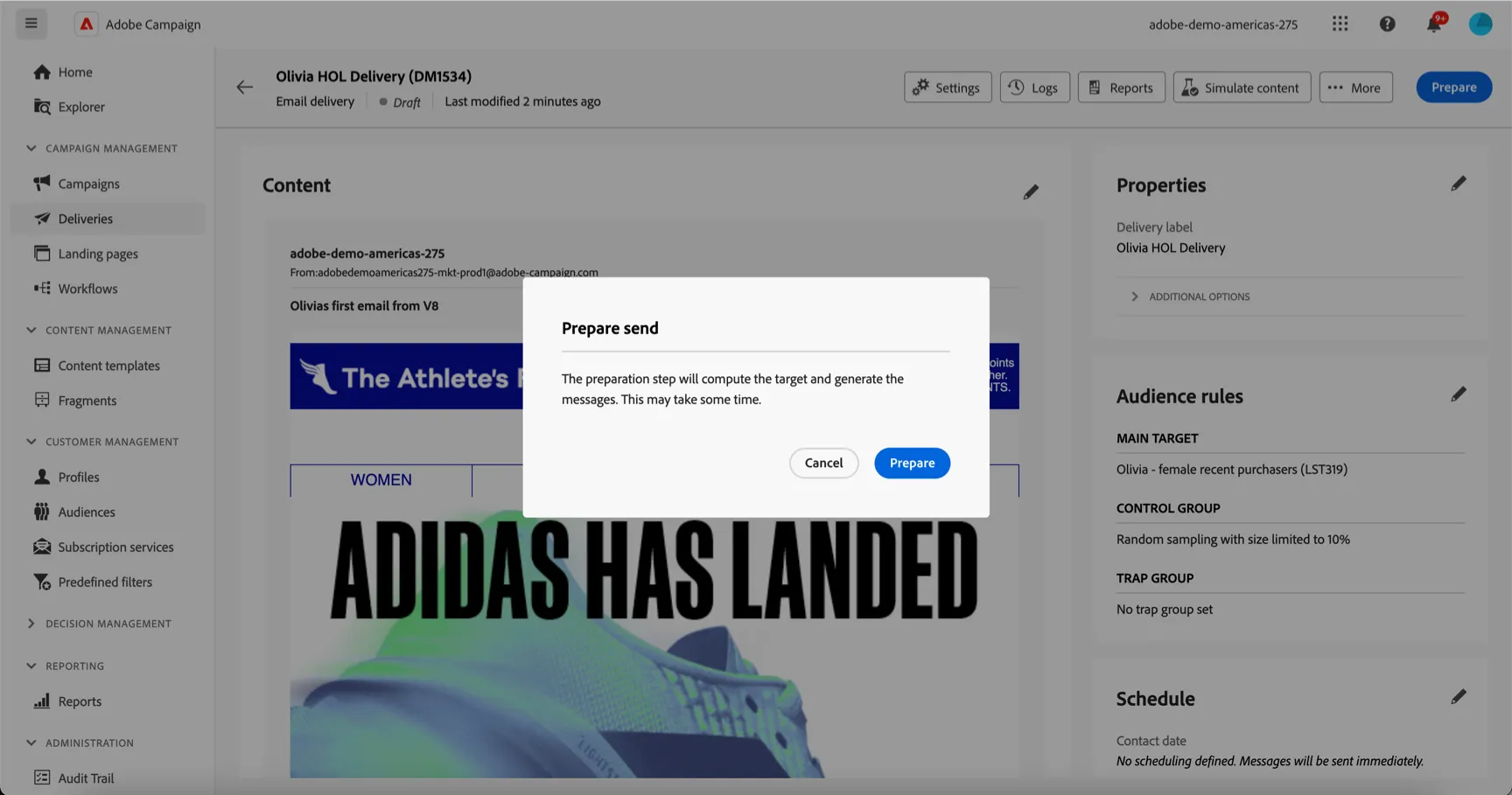Image resolution: width=1512 pixels, height=795 pixels.
Task: Open Predefined filters in the sidebar
Action: tap(108, 582)
